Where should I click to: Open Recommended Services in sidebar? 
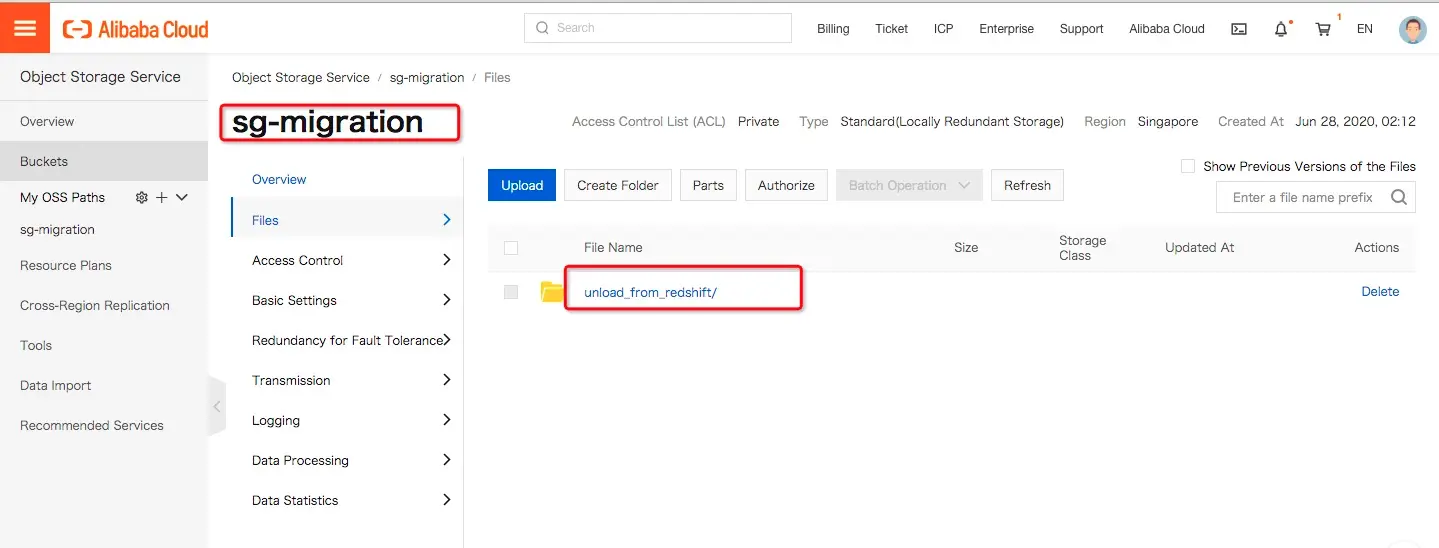pyautogui.click(x=92, y=425)
